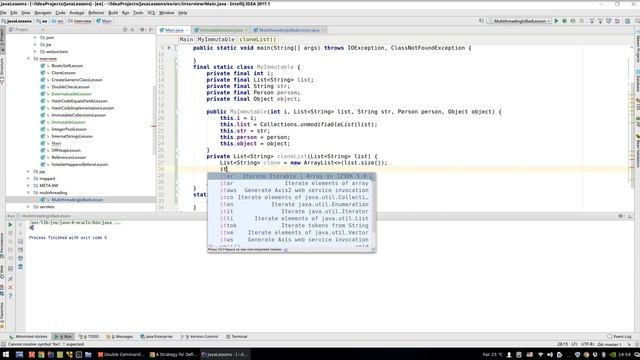640x360 pixels.
Task: Open the Java Enterprise tool window
Action: coord(156,337)
